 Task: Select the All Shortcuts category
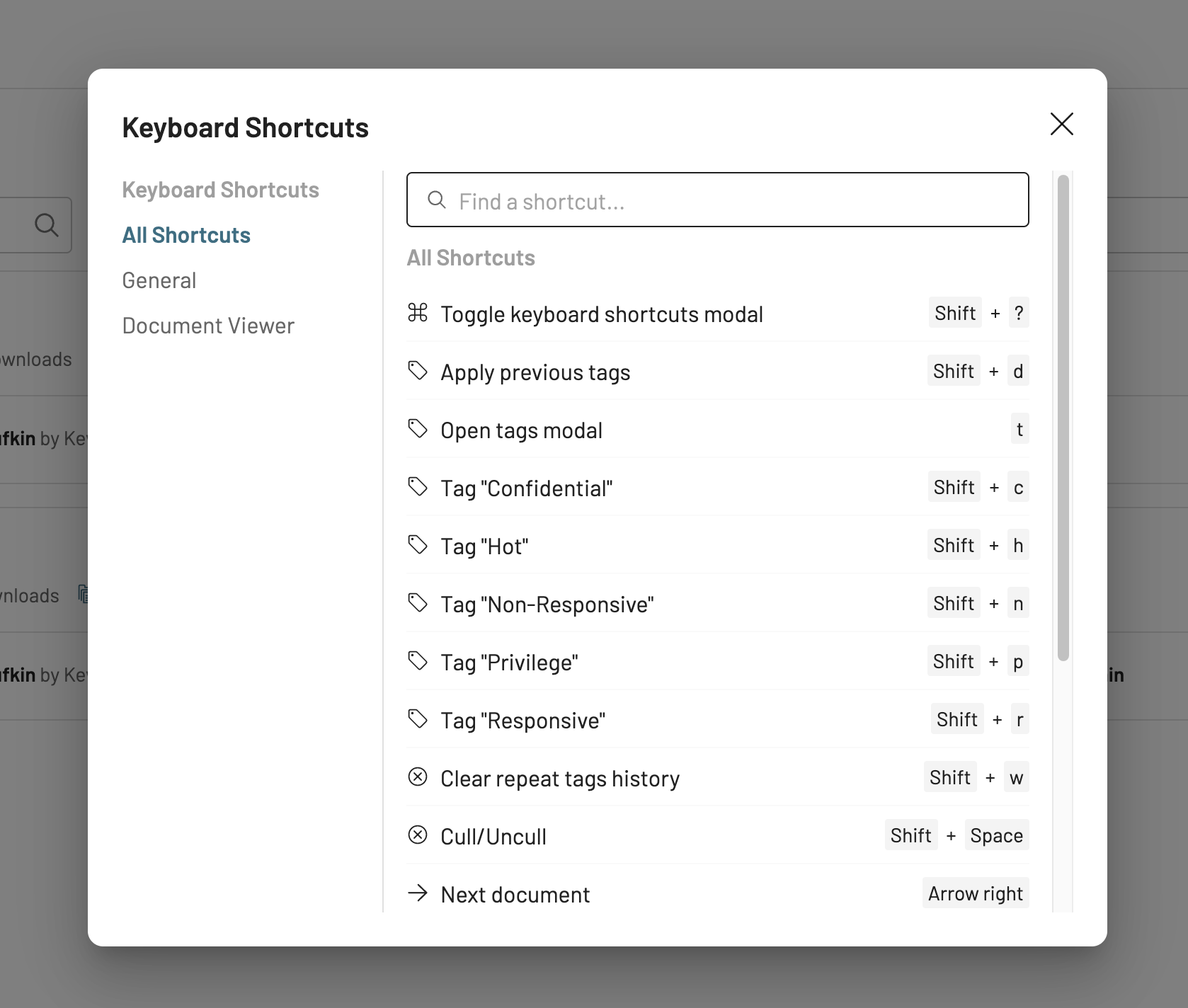[x=186, y=235]
